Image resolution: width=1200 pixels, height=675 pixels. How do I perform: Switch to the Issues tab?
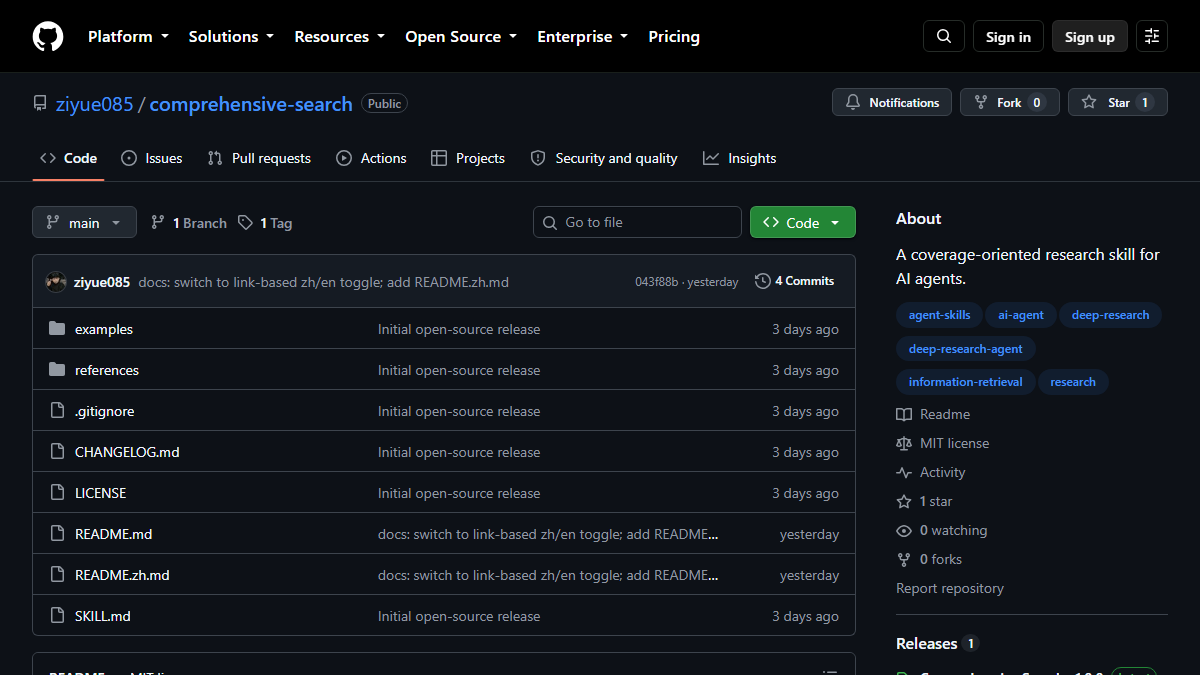[152, 158]
